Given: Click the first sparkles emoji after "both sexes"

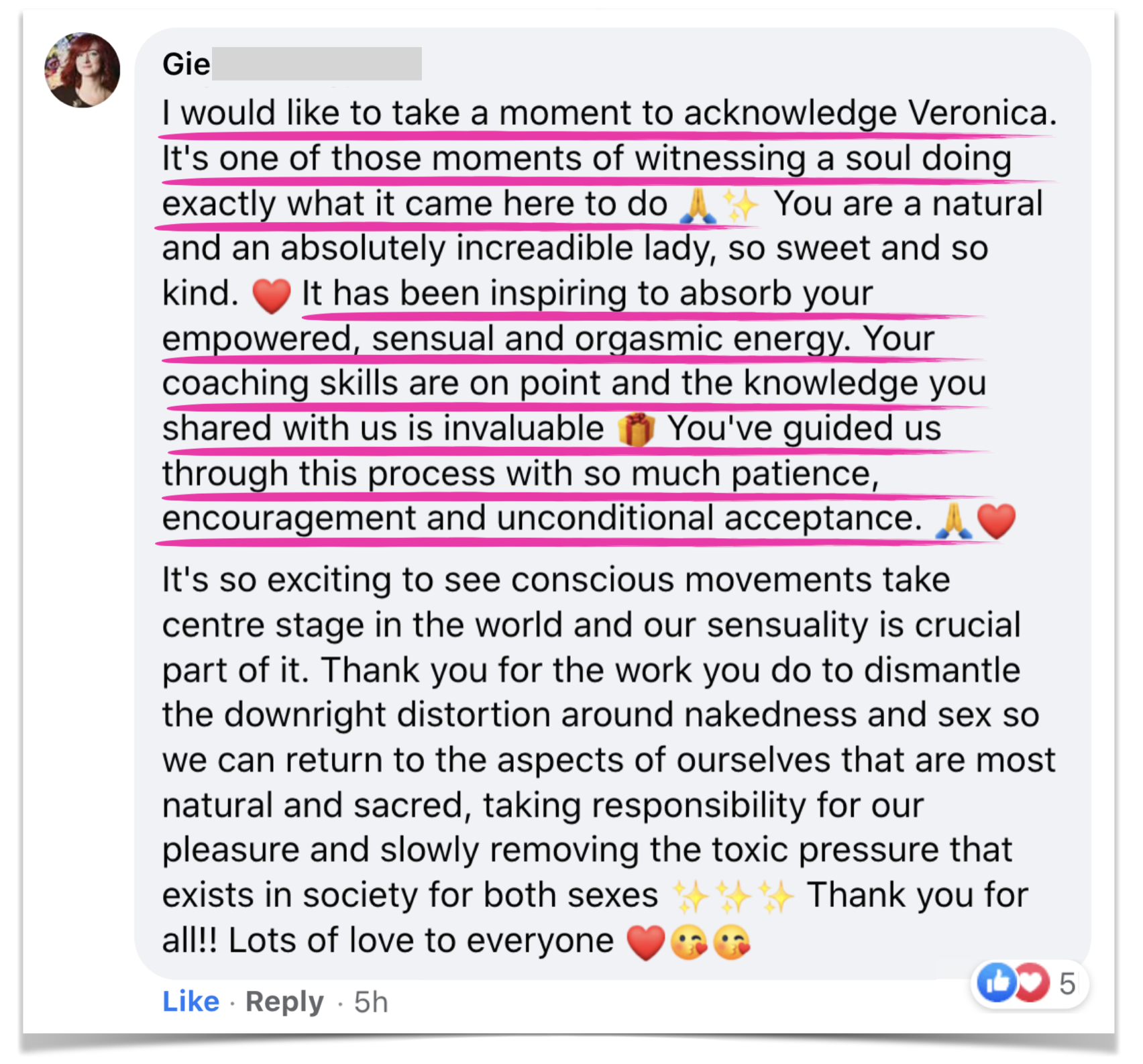Looking at the screenshot, I should coord(691,897).
